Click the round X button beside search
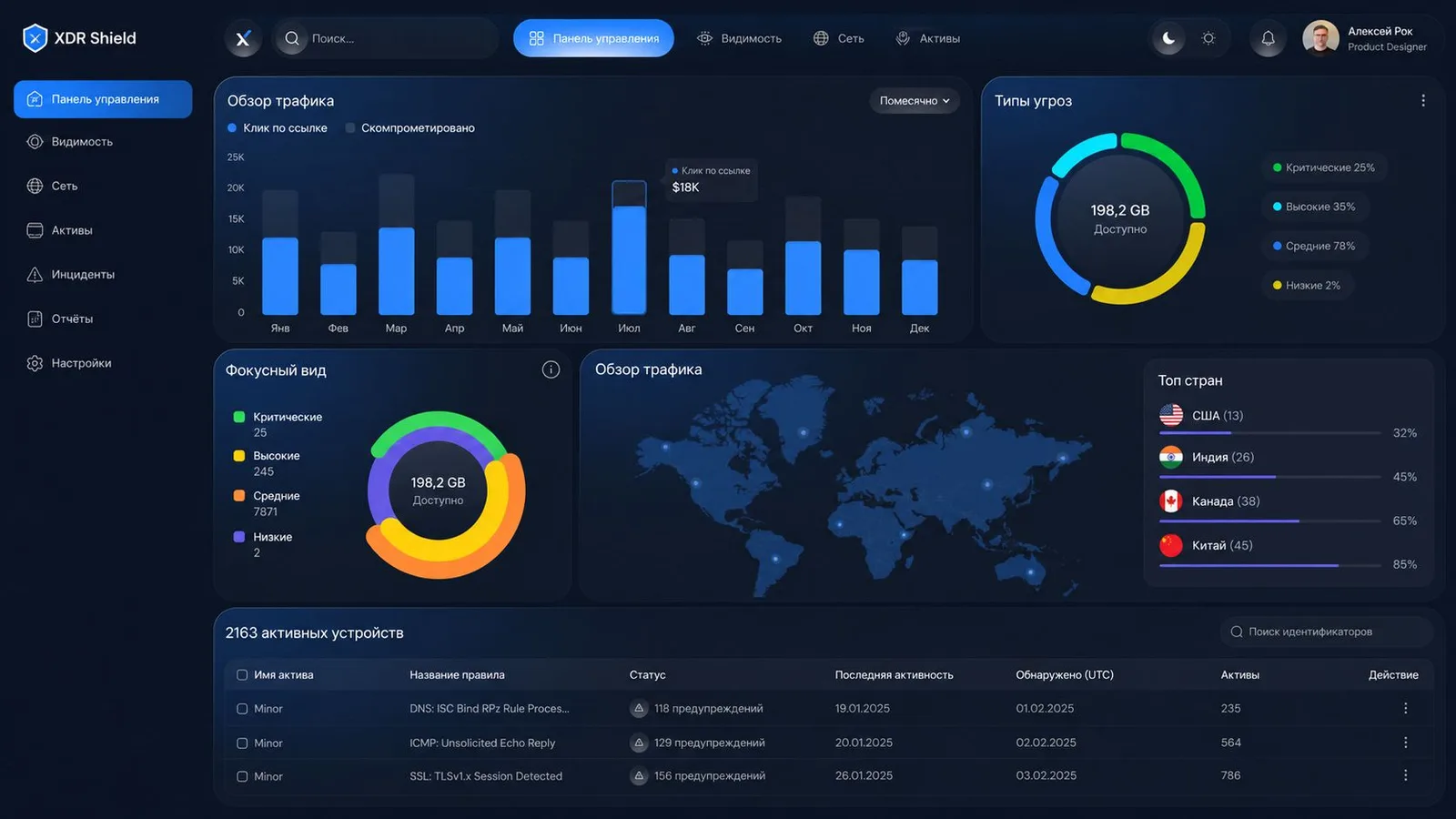Screen dimensions: 1456x819 pyautogui.click(x=243, y=38)
